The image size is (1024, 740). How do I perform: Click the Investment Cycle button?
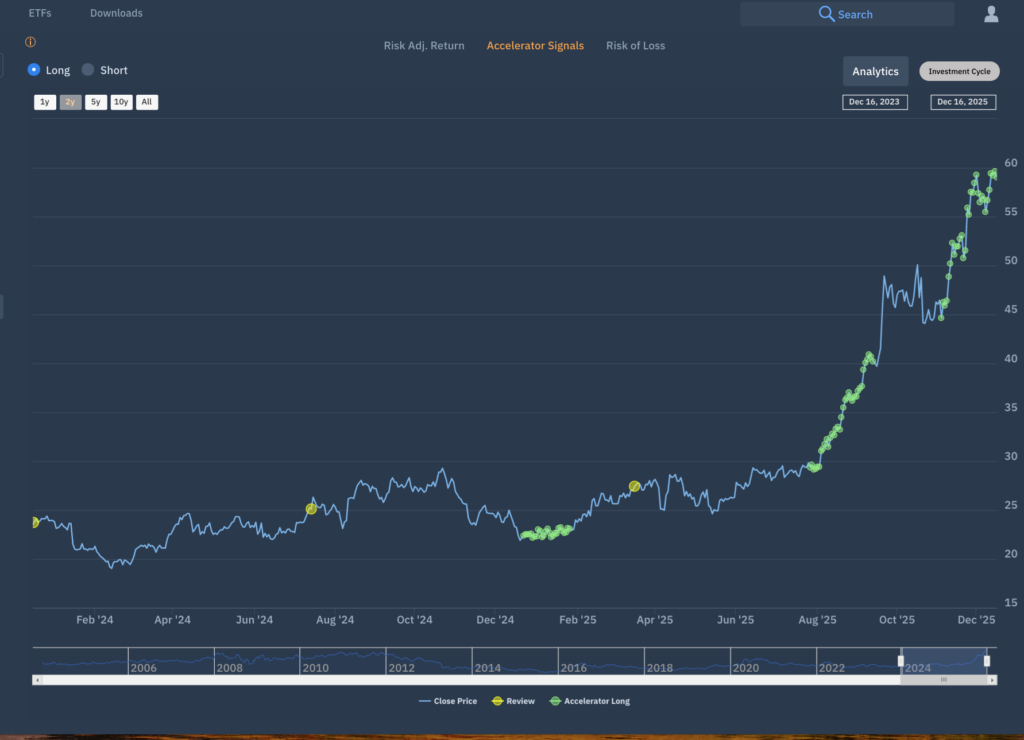(x=959, y=71)
